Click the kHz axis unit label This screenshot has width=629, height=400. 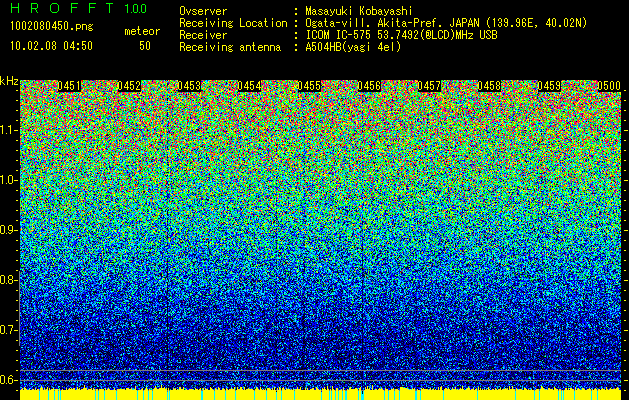9,81
